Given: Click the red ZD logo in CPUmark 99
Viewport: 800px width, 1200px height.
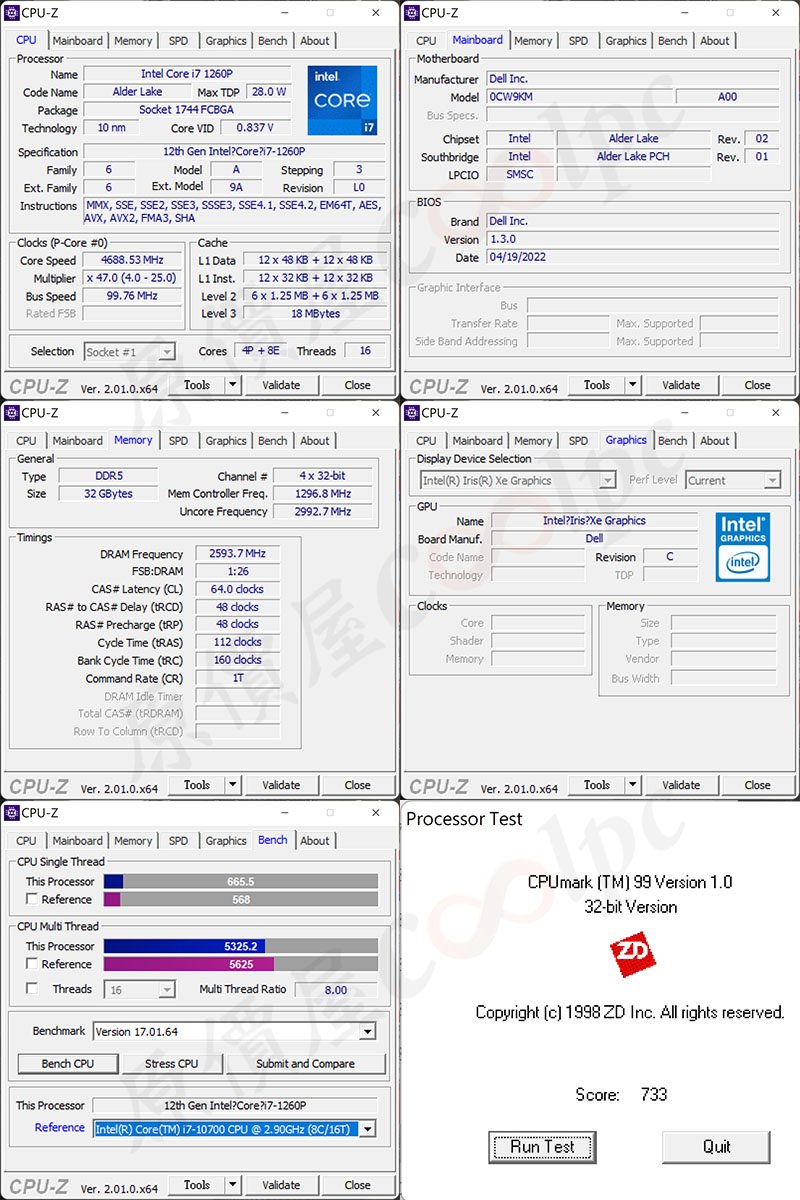Looking at the screenshot, I should tap(632, 955).
